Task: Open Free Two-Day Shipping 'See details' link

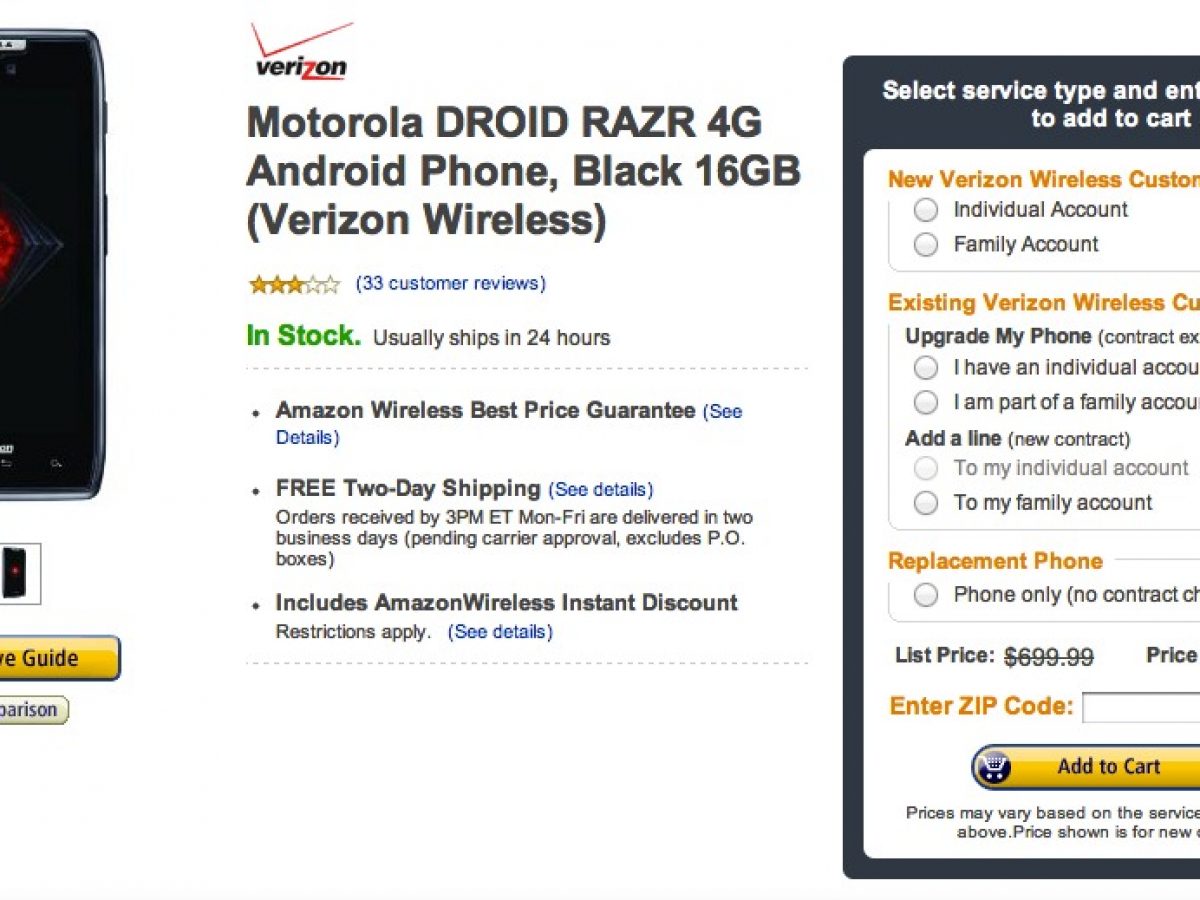Action: coord(600,489)
